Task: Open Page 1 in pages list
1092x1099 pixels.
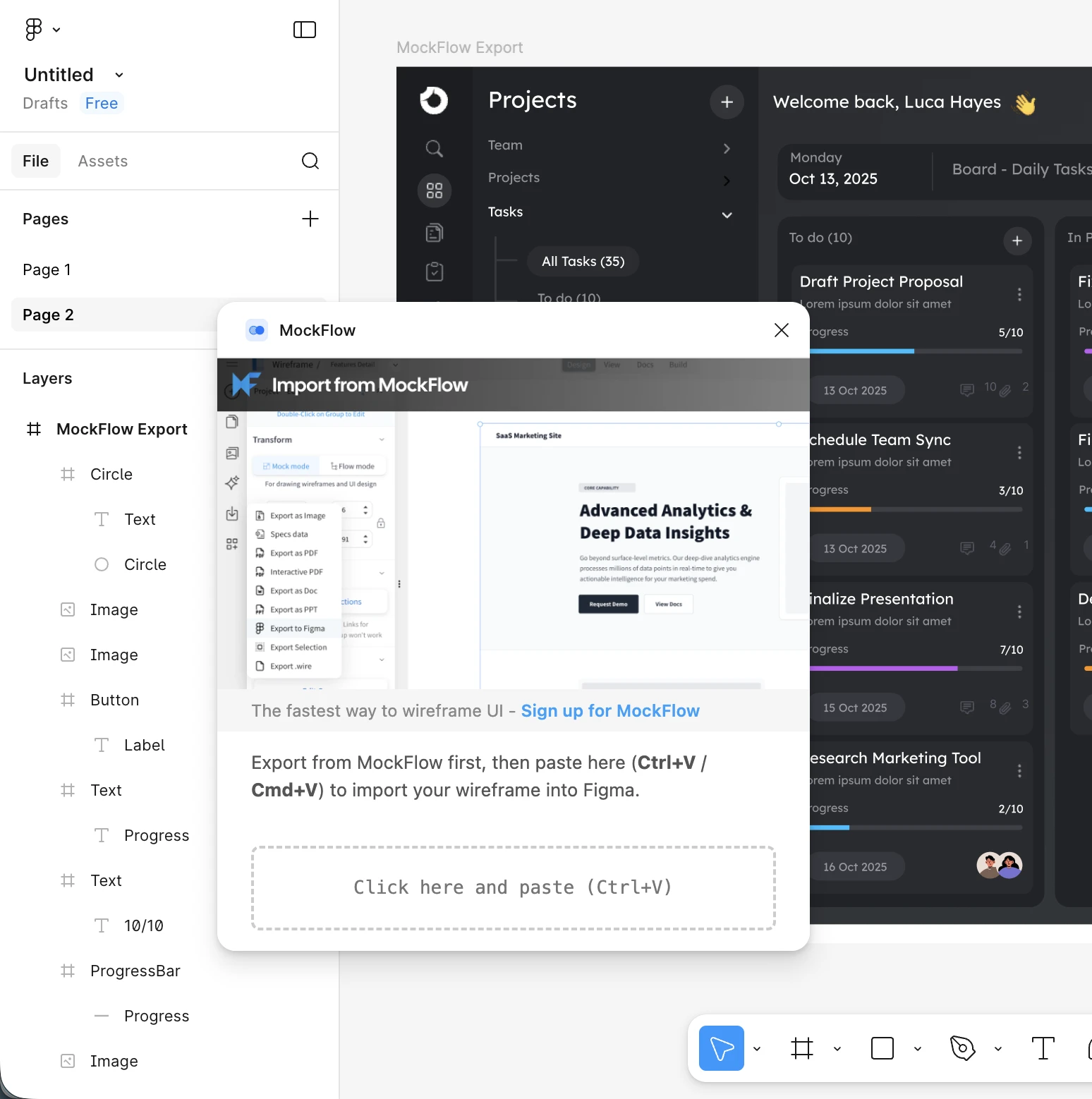Action: [x=47, y=270]
